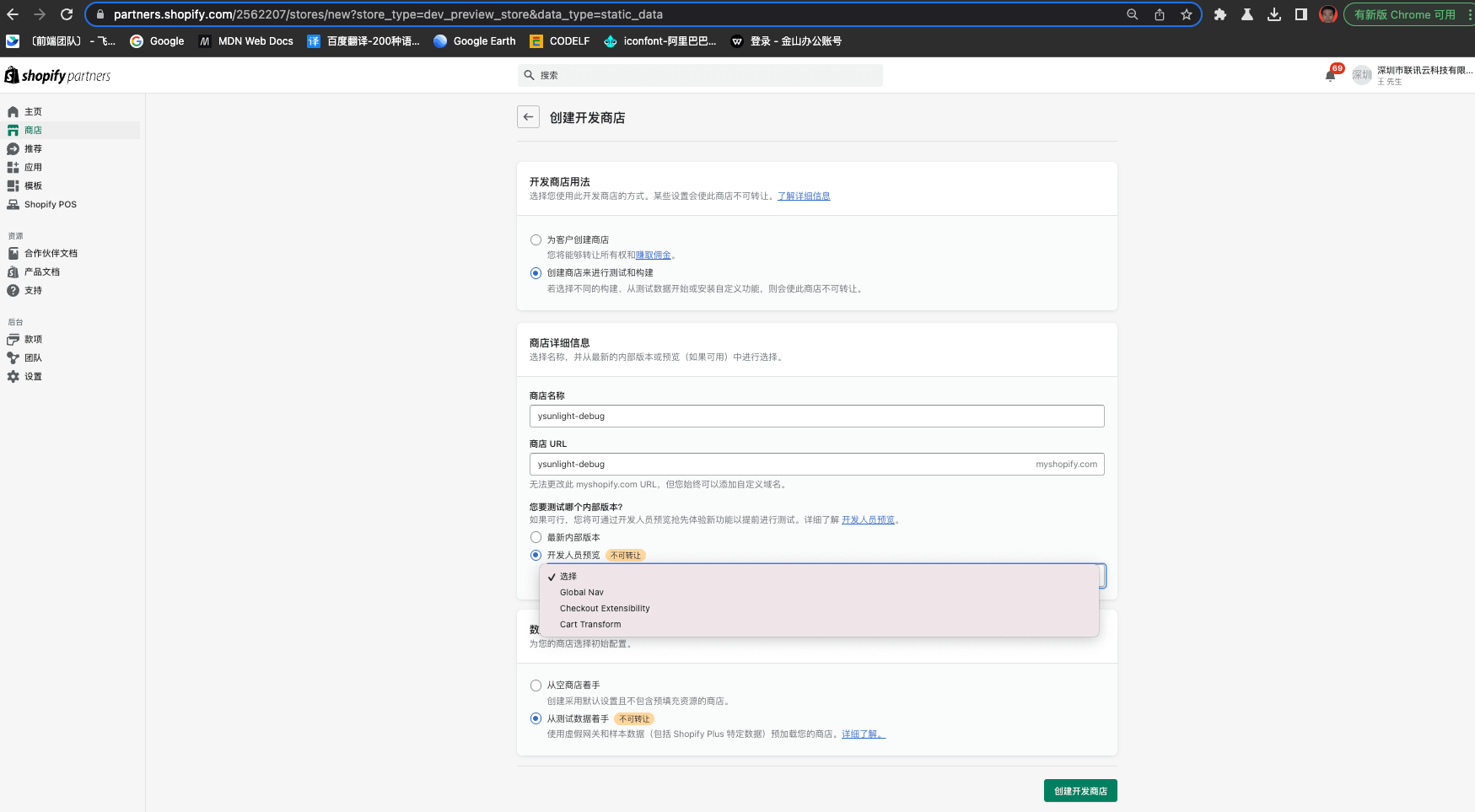Open 设置 settings gear in sidebar
Viewport: 1475px width, 812px height.
32,377
